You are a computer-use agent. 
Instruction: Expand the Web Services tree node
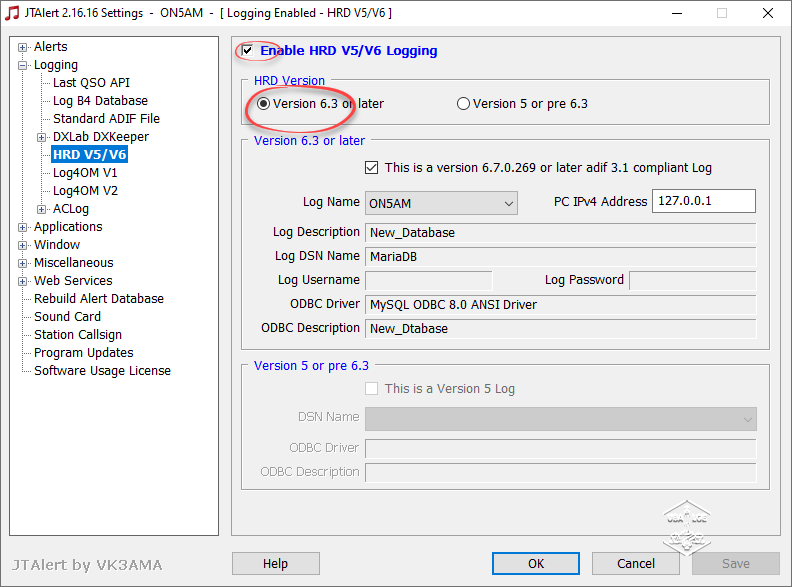click(22, 281)
